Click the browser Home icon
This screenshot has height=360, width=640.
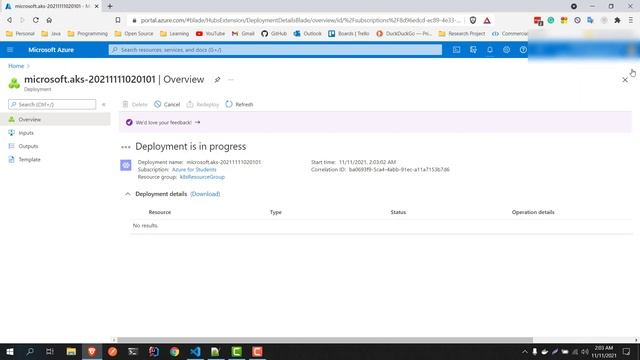(x=49, y=20)
